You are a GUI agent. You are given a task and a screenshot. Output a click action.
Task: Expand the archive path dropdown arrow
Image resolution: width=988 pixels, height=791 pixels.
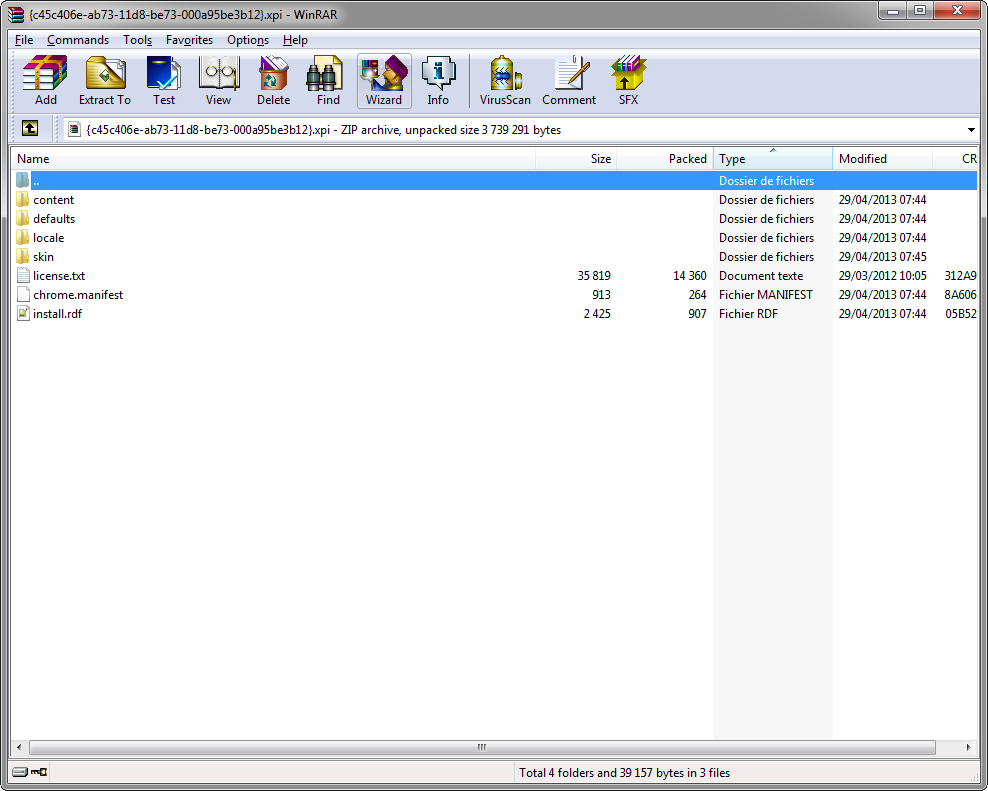[971, 130]
